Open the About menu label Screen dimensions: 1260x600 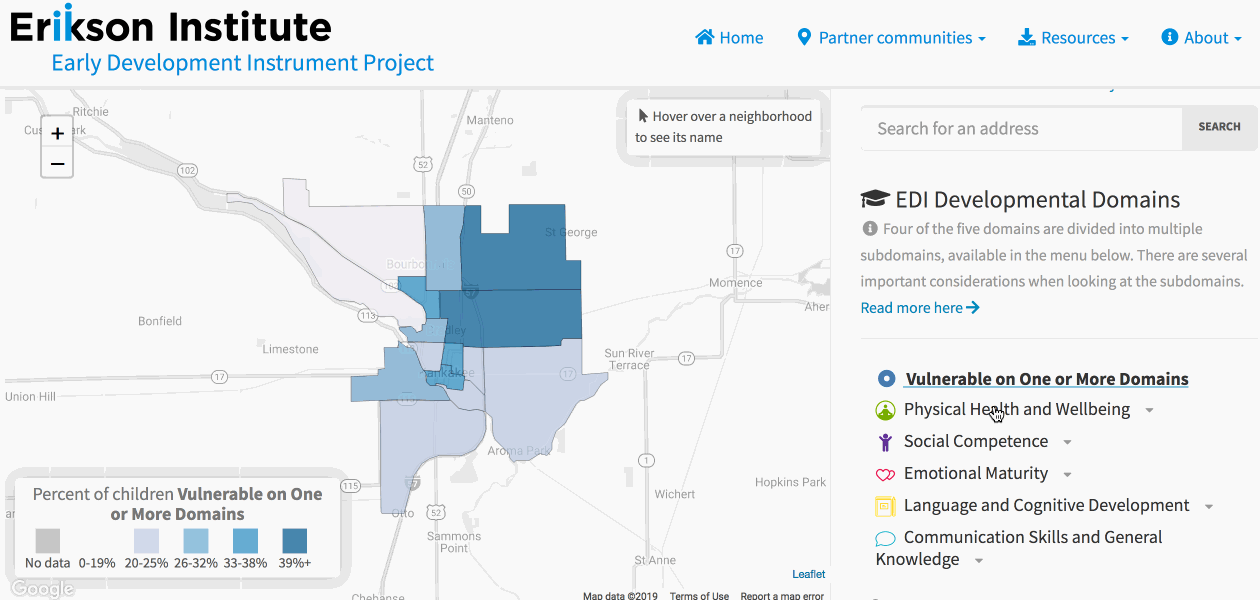pos(1206,38)
